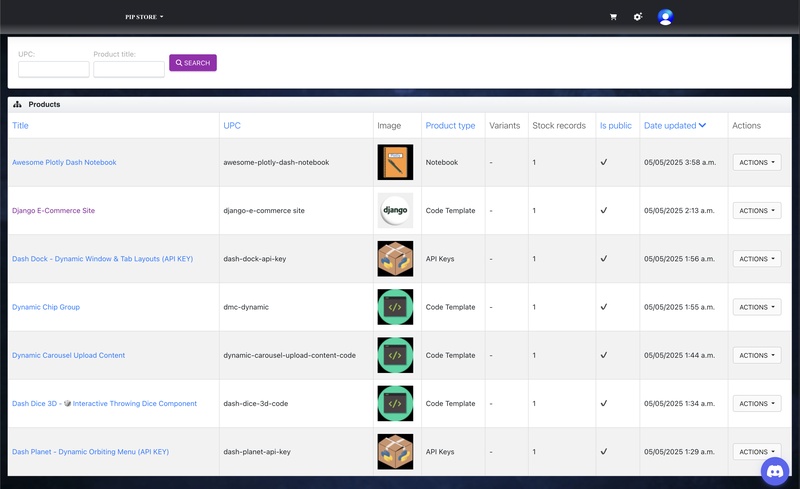Open the Discord chat bubble
Viewport: 800px width, 489px height.
pos(774,471)
